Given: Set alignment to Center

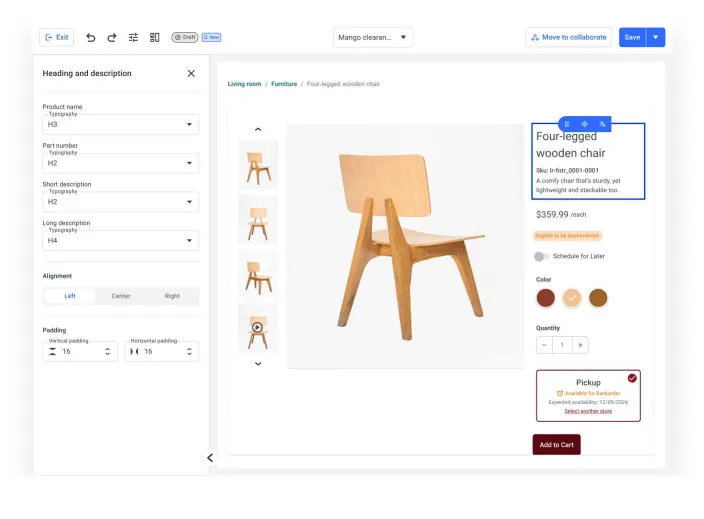Looking at the screenshot, I should pos(121,296).
